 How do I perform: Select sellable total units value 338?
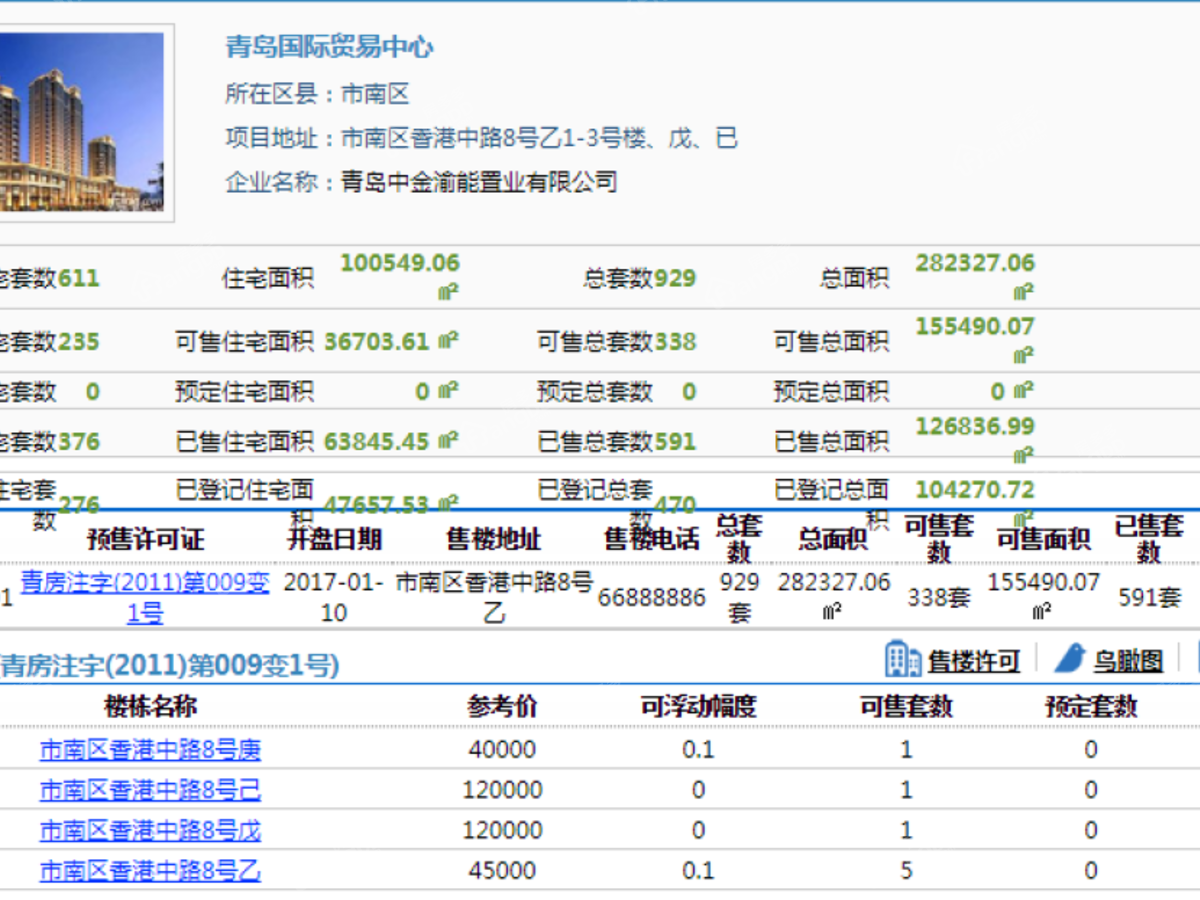point(675,341)
